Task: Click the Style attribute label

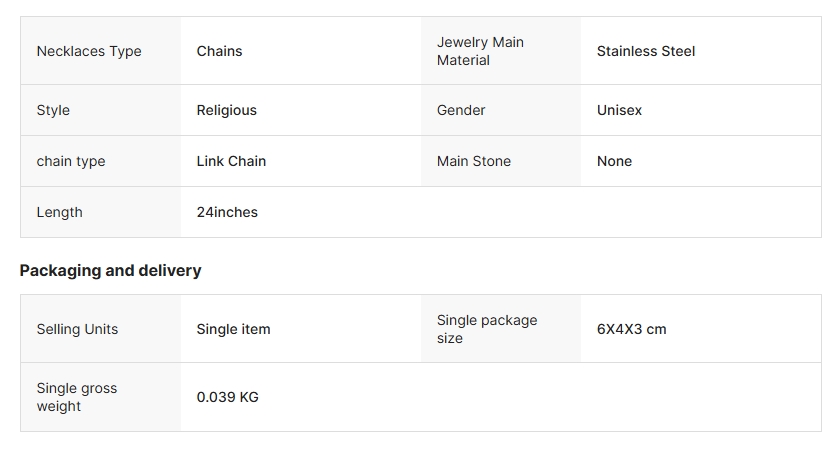Action: [53, 110]
